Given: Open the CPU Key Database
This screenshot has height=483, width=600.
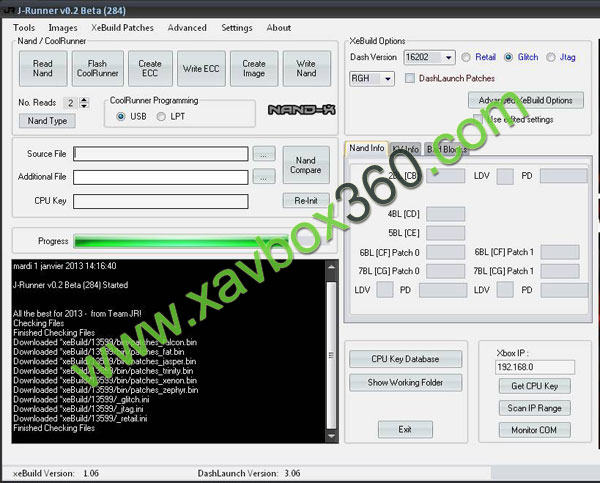Looking at the screenshot, I should [x=405, y=359].
